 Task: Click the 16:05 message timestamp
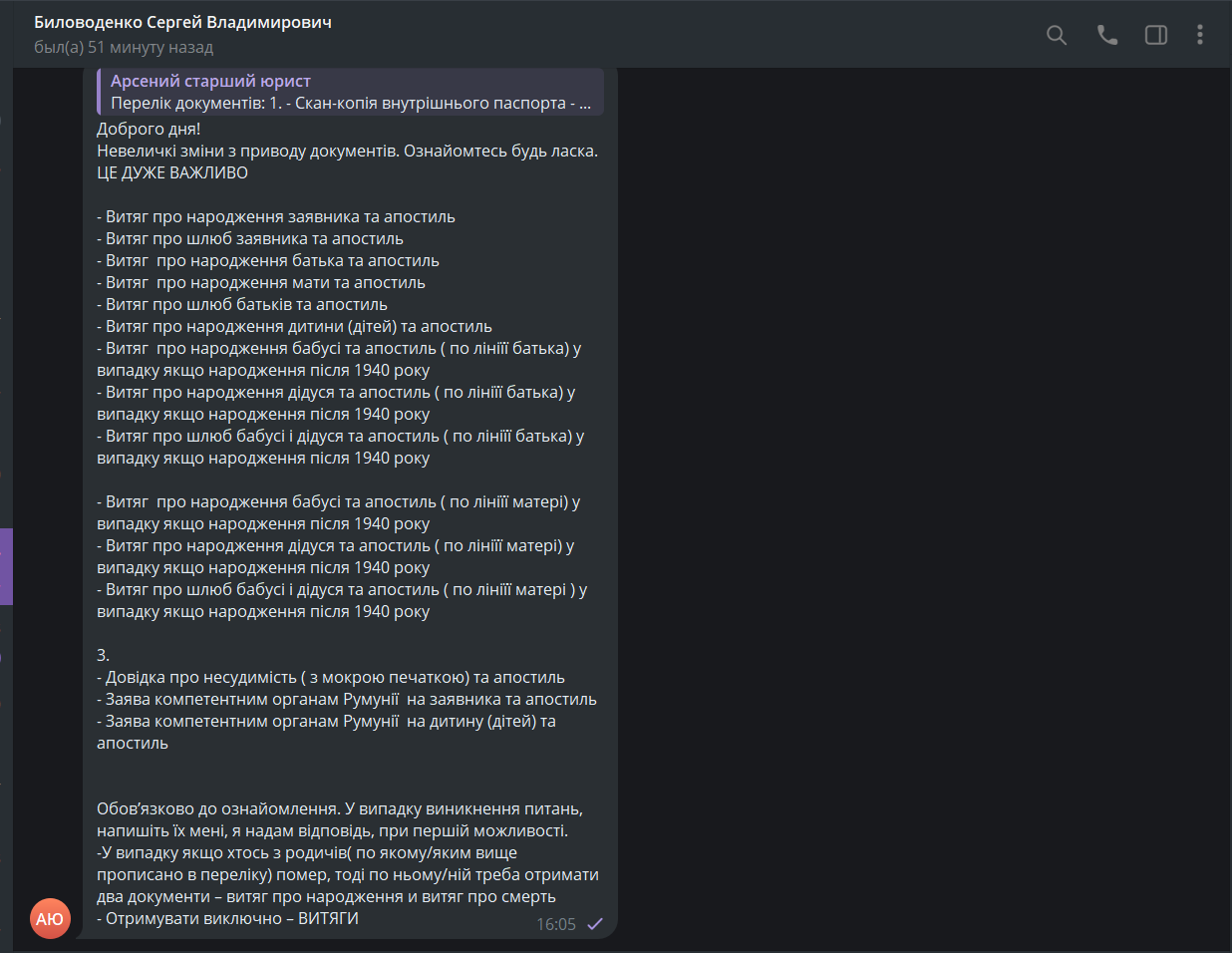(556, 924)
